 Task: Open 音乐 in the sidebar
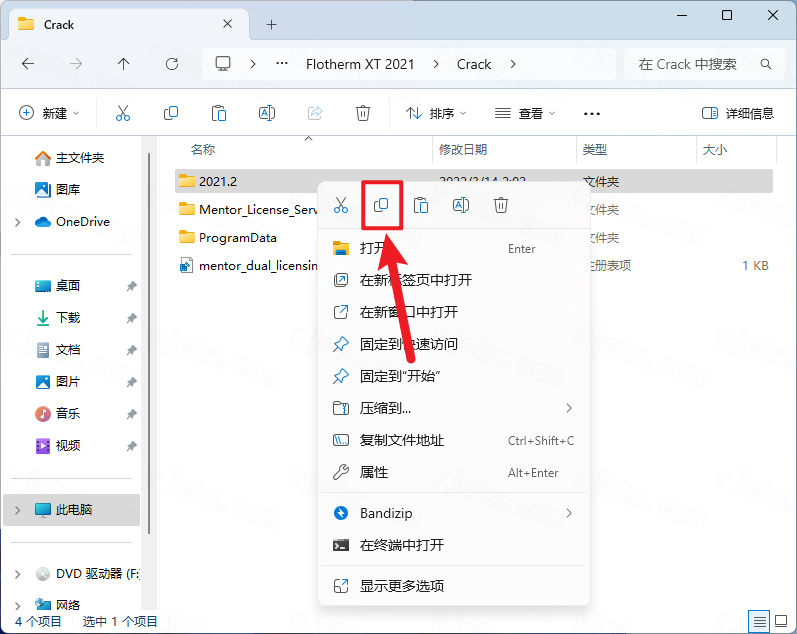click(x=57, y=414)
